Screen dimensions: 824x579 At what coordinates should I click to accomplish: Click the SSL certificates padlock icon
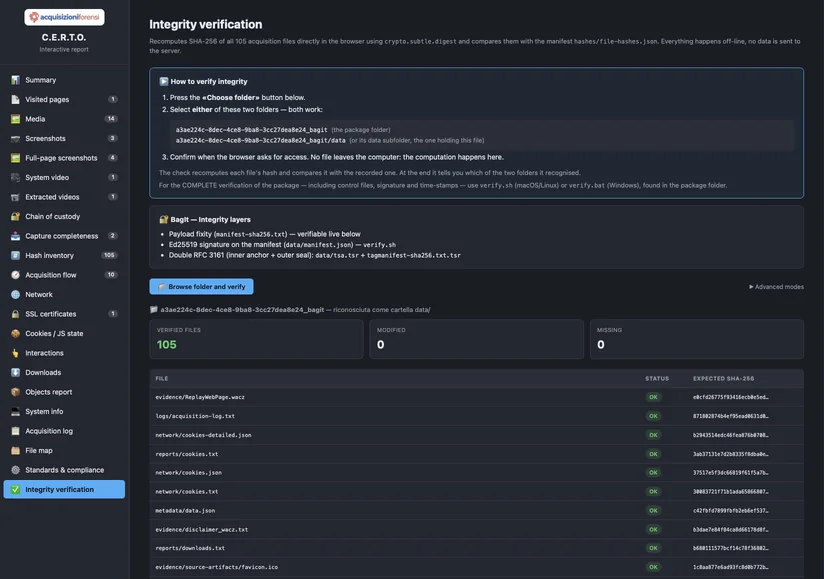click(15, 314)
